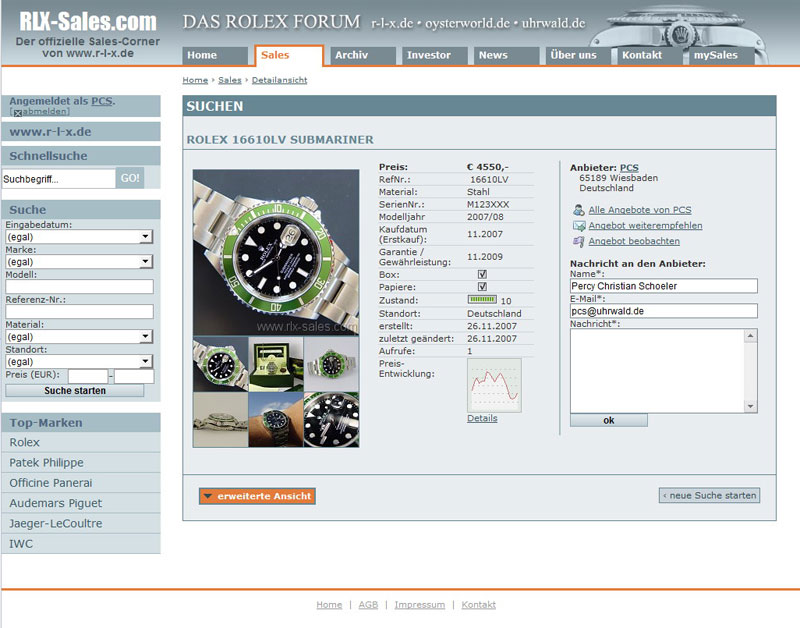800x628 pixels.
Task: Open the green box thumbnail photo
Action: [276, 364]
